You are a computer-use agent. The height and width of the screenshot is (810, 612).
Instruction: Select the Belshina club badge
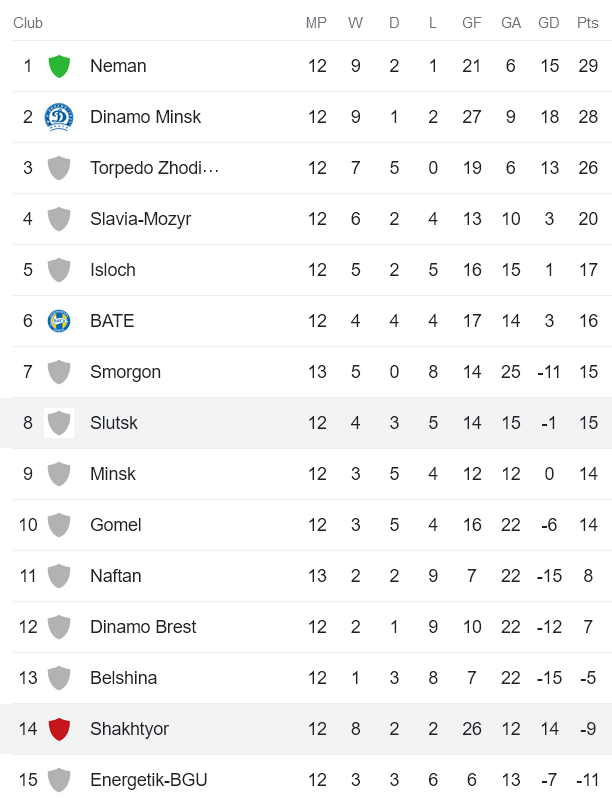click(59, 677)
